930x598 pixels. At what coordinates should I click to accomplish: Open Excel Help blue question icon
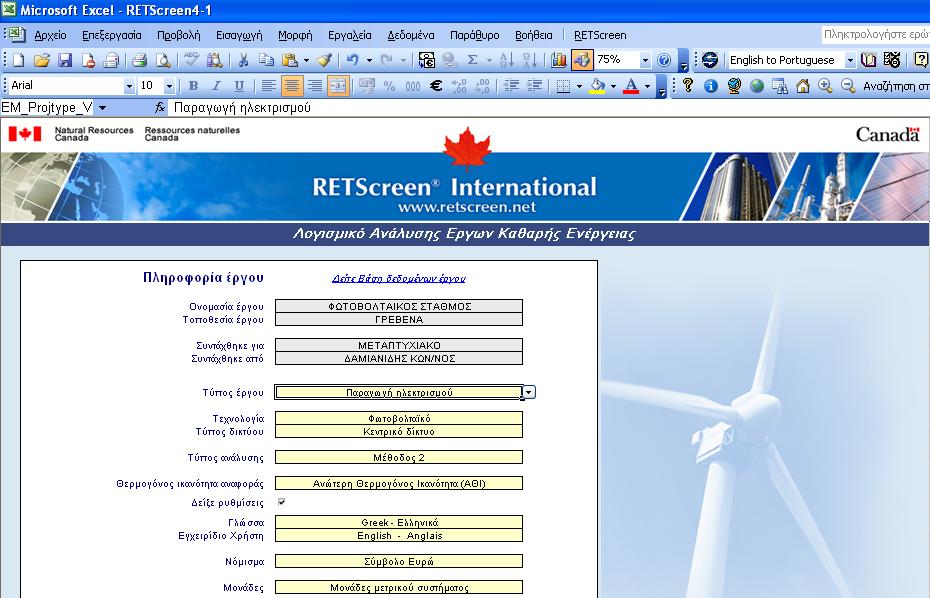click(x=664, y=60)
